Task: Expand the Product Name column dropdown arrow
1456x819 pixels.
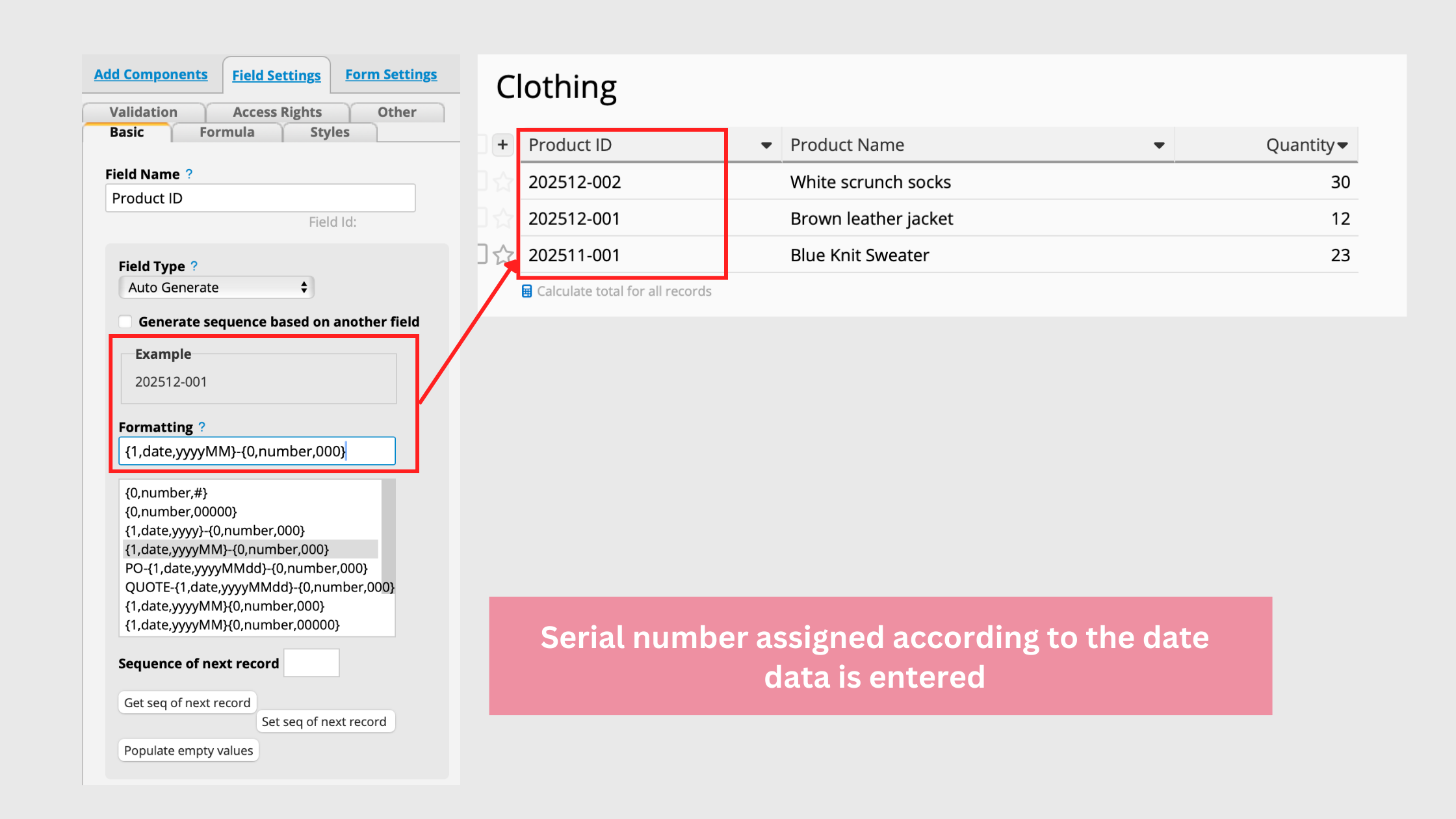Action: (1159, 145)
